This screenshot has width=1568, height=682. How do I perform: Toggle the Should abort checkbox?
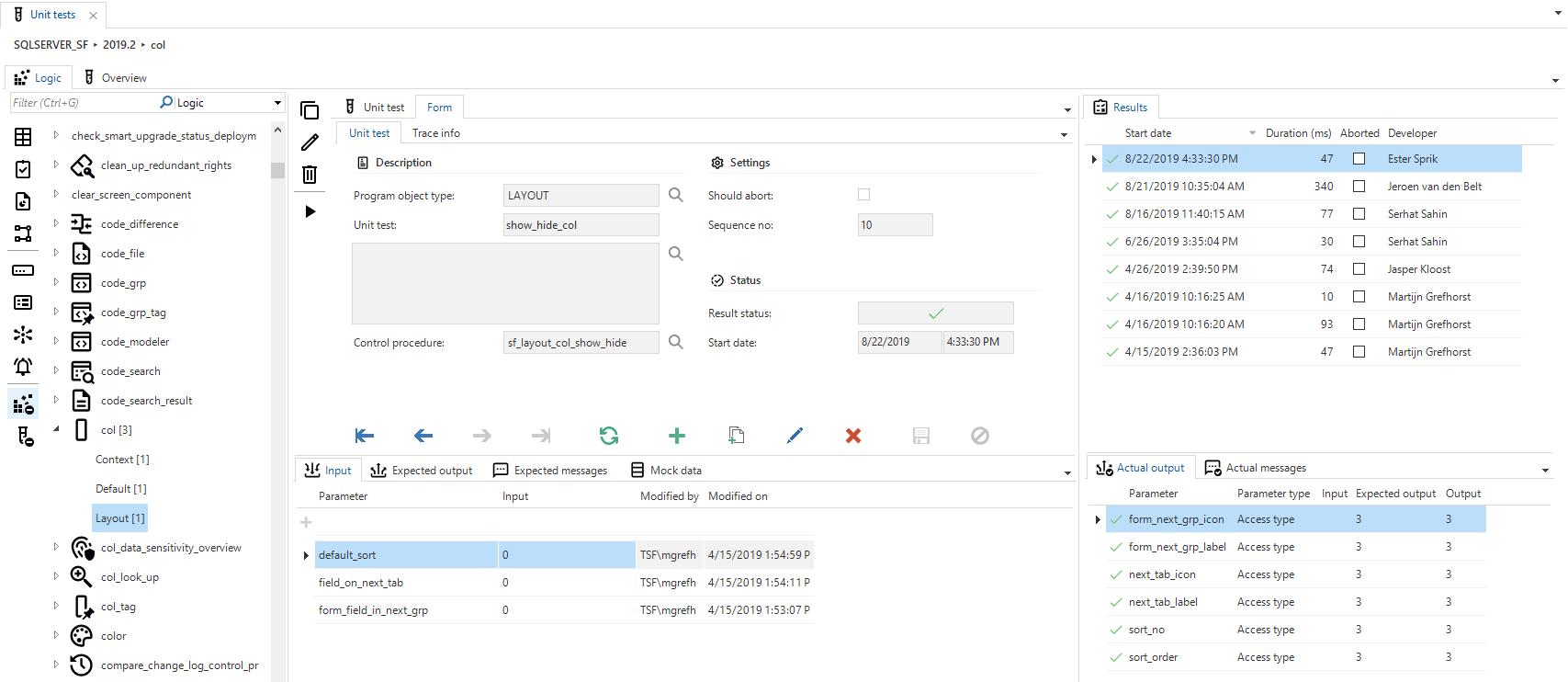coord(863,195)
